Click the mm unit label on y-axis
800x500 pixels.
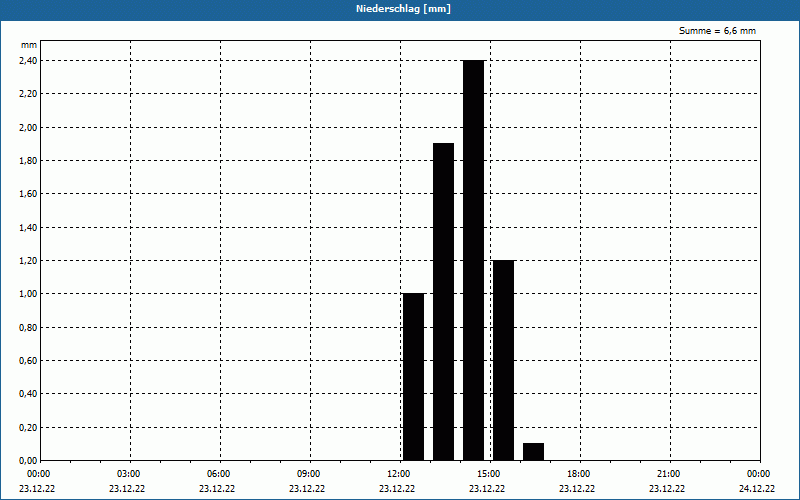coord(29,45)
